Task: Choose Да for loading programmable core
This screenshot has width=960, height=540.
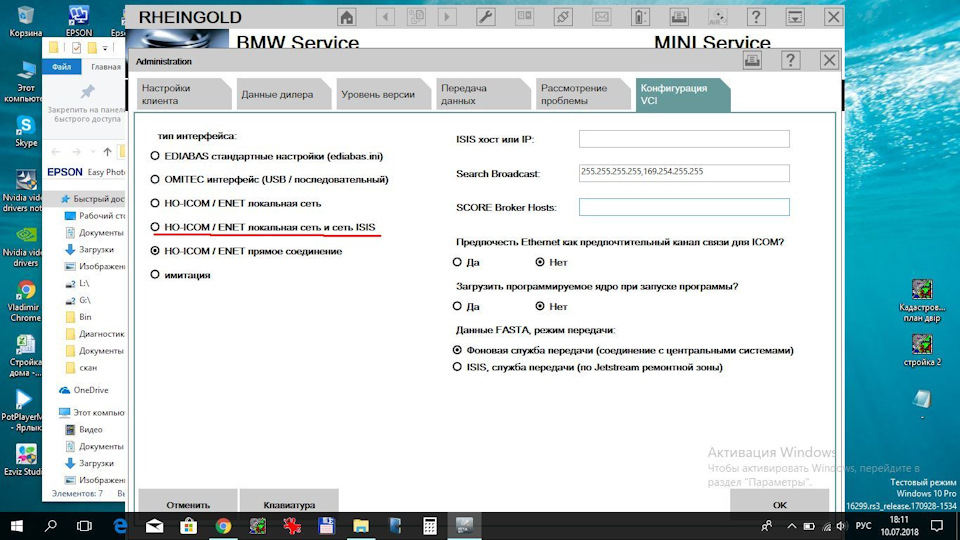Action: (x=457, y=306)
